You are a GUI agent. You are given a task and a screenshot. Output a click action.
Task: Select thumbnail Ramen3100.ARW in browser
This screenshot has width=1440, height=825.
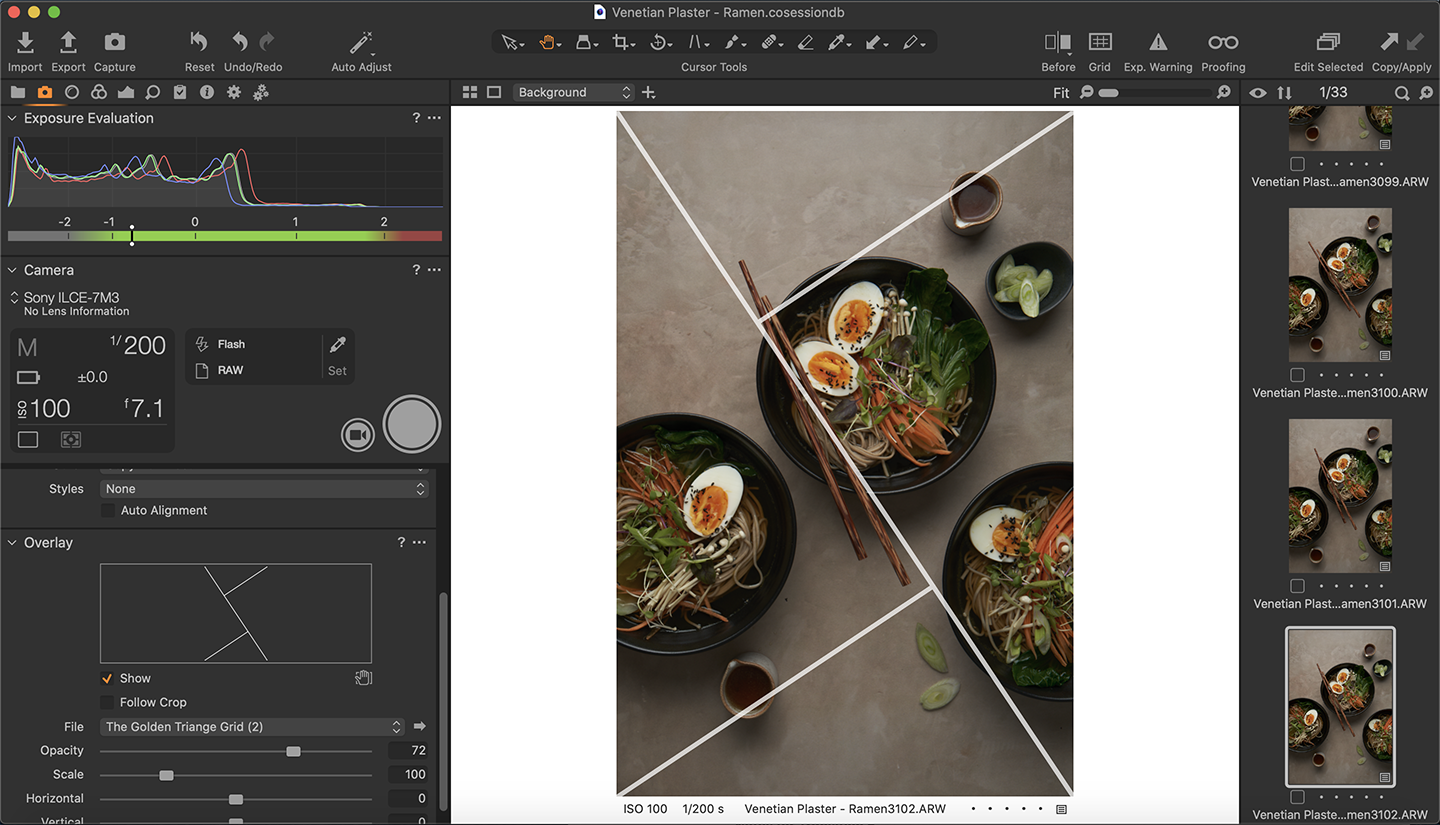coord(1340,285)
